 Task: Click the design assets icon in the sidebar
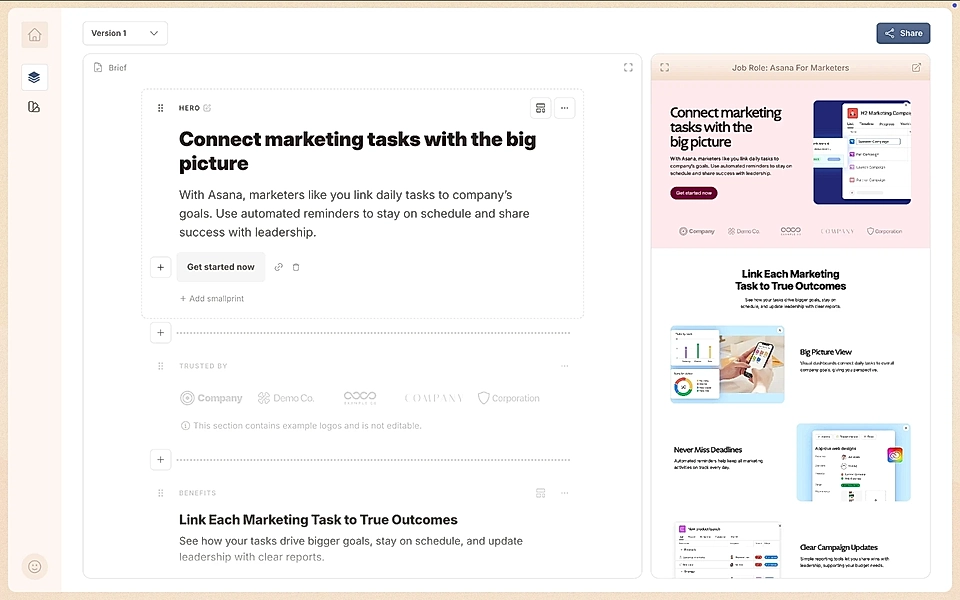click(x=34, y=105)
